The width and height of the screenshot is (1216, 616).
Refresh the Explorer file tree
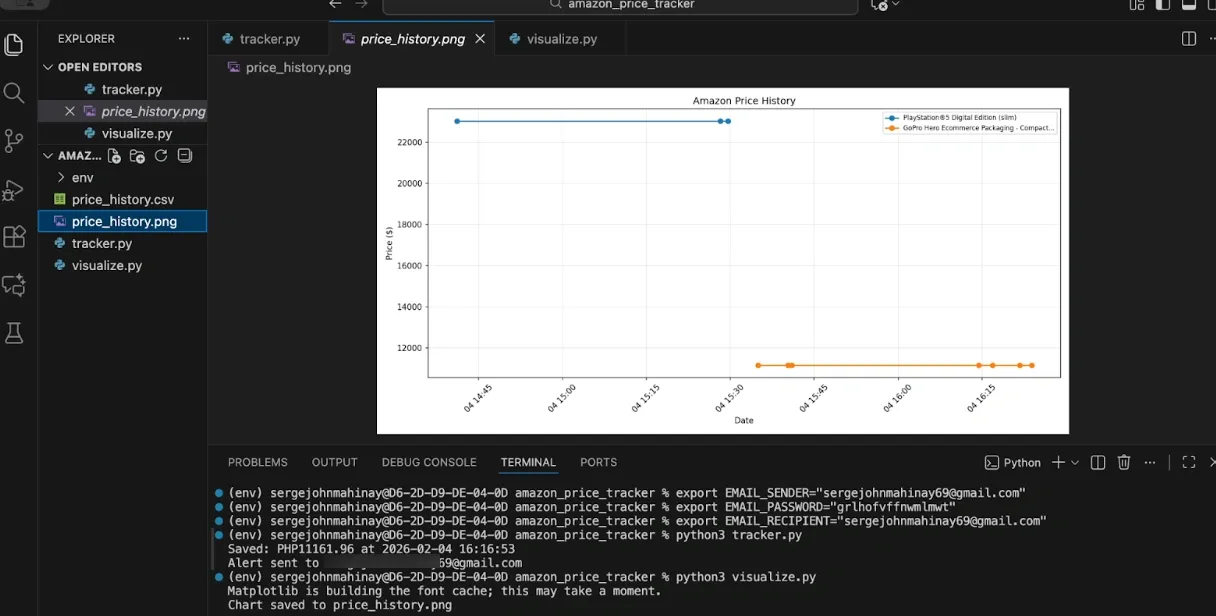coord(160,156)
